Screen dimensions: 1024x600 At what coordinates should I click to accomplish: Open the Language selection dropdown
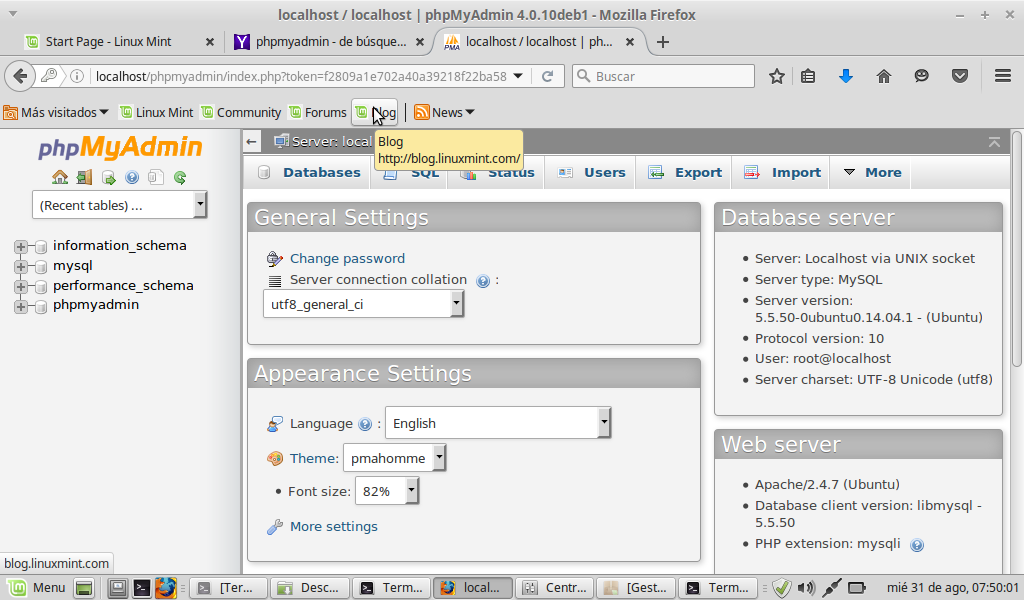(497, 423)
